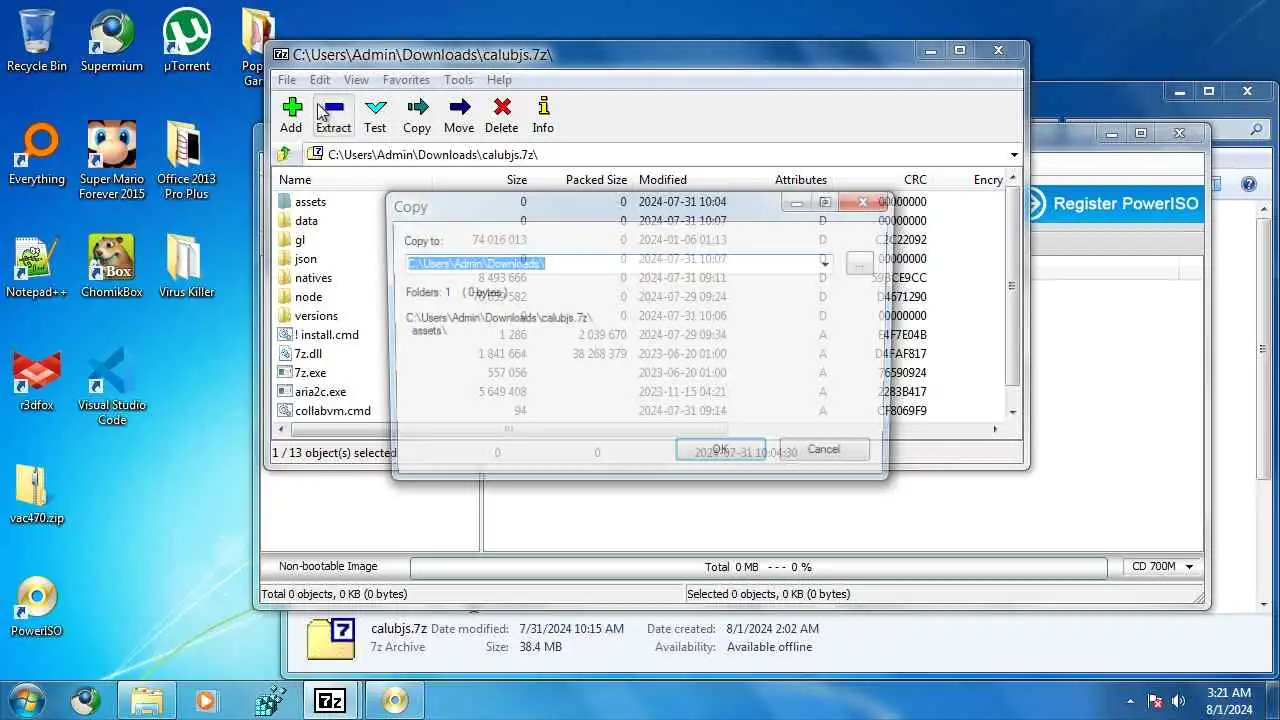Click Cancel in the Copy dialog
Viewport: 1280px width, 720px height.
(824, 450)
